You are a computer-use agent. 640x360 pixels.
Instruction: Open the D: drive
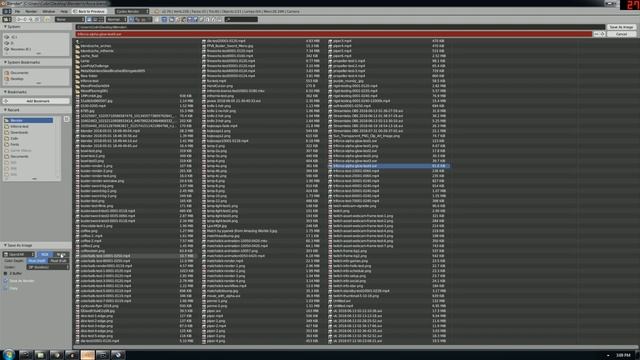(12, 43)
